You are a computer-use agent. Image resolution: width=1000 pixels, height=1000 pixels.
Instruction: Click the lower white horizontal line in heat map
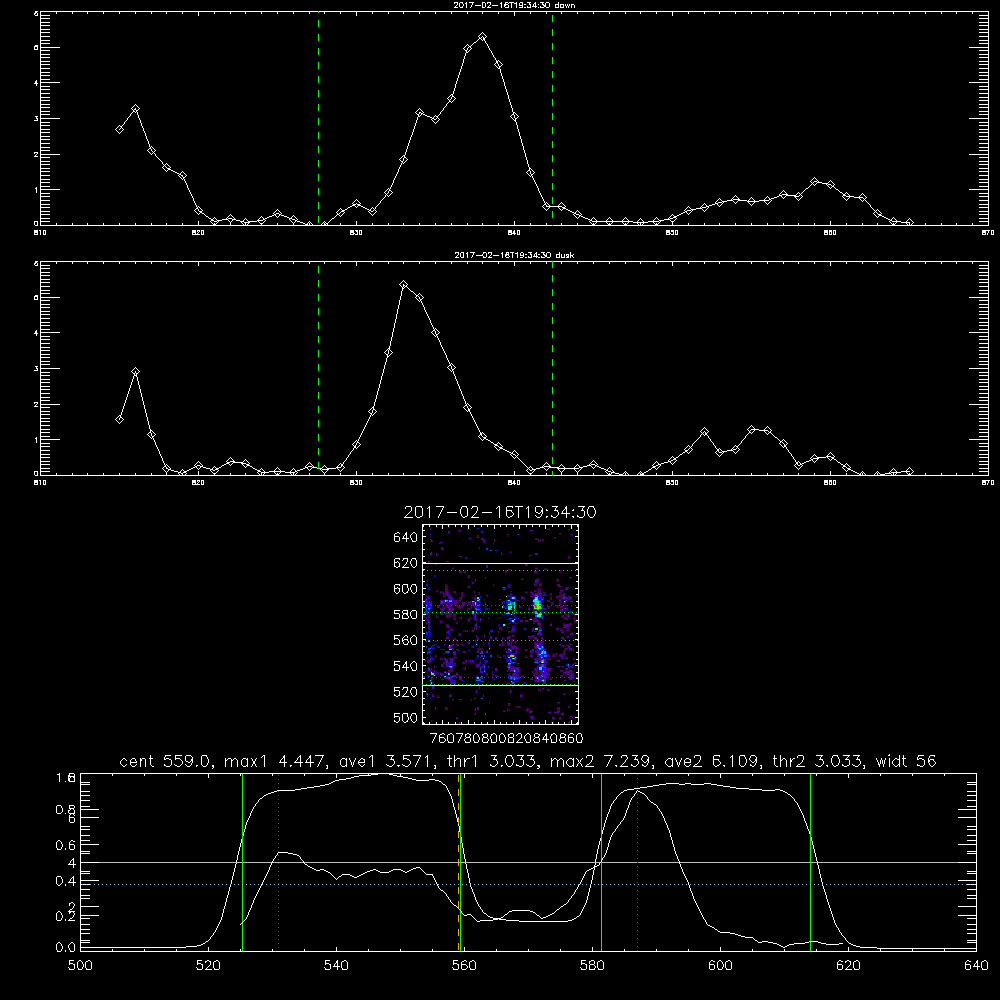pyautogui.click(x=501, y=685)
